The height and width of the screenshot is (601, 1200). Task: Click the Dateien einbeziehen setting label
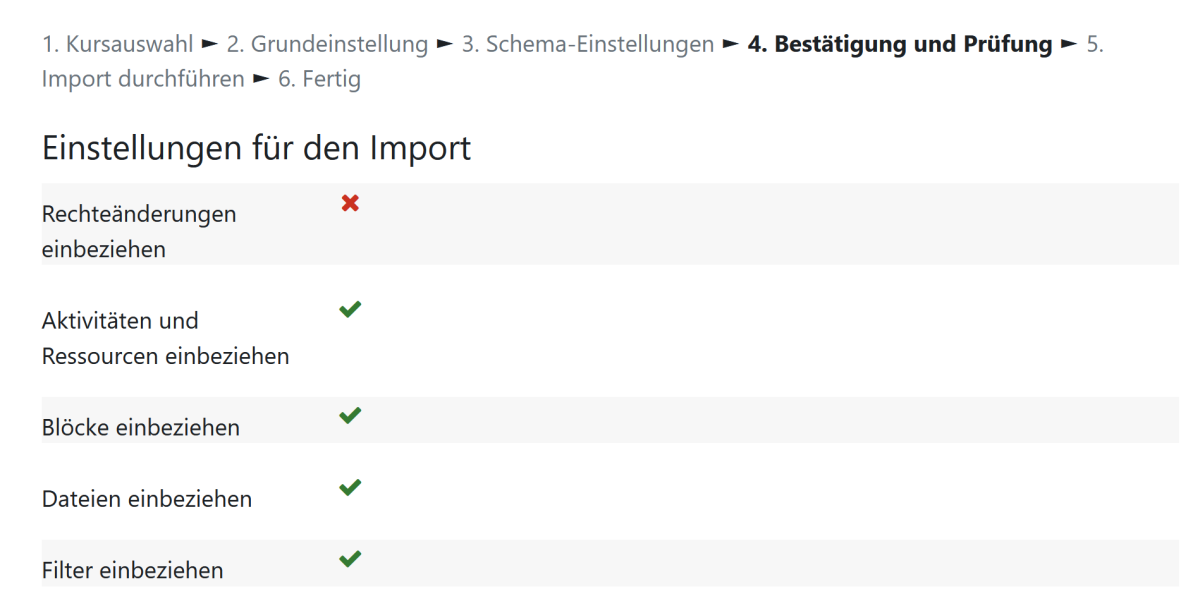click(x=147, y=499)
